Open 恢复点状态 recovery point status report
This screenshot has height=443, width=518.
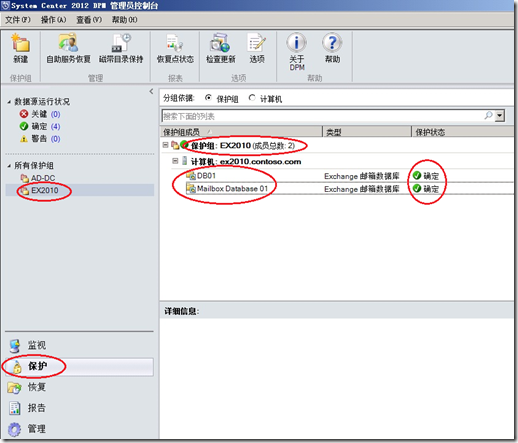coord(175,48)
